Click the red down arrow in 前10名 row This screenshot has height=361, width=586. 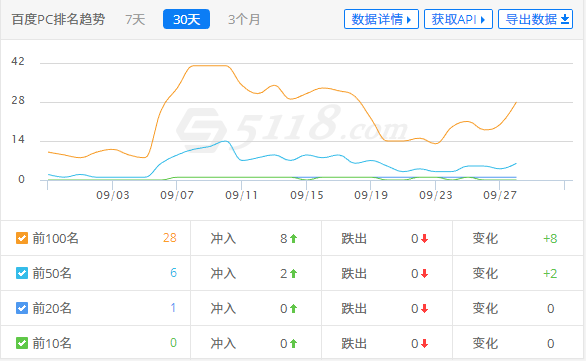(424, 343)
